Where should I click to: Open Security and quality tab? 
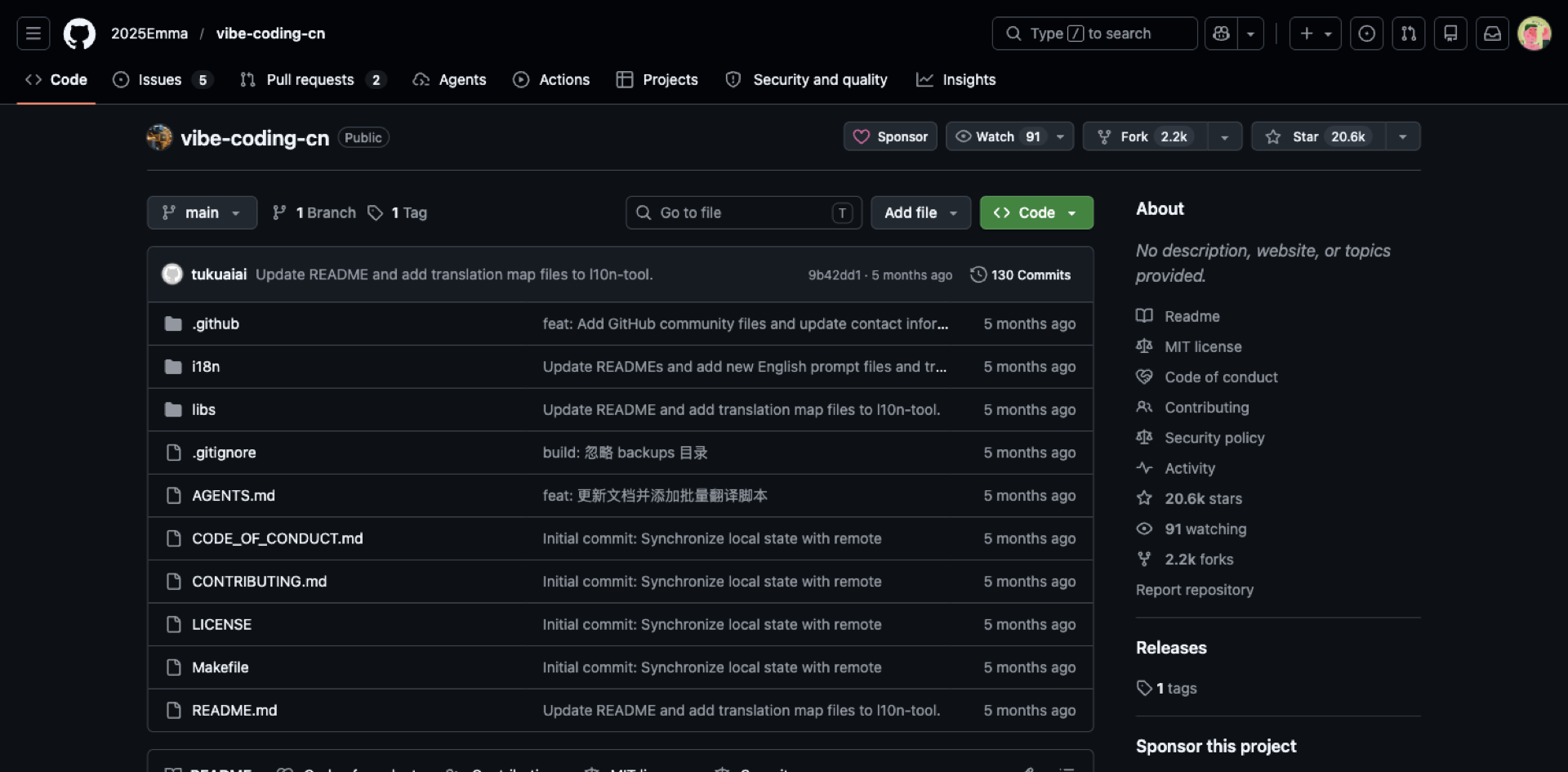point(807,79)
